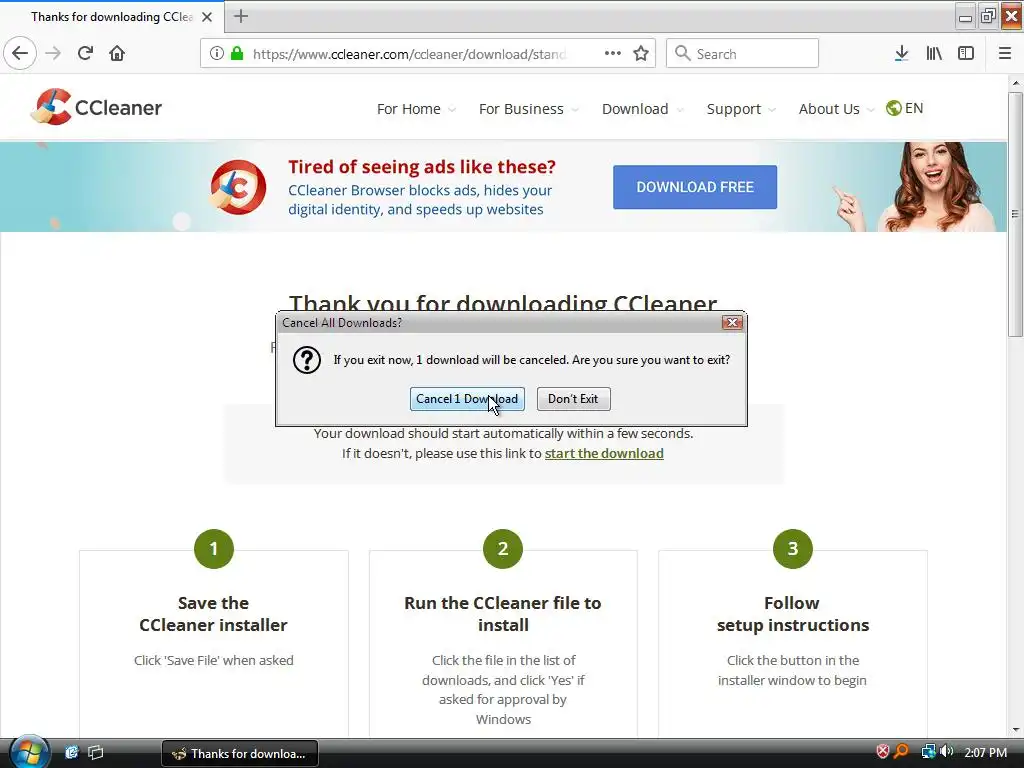Show site information icon in address bar
This screenshot has height=768, width=1024.
216,54
